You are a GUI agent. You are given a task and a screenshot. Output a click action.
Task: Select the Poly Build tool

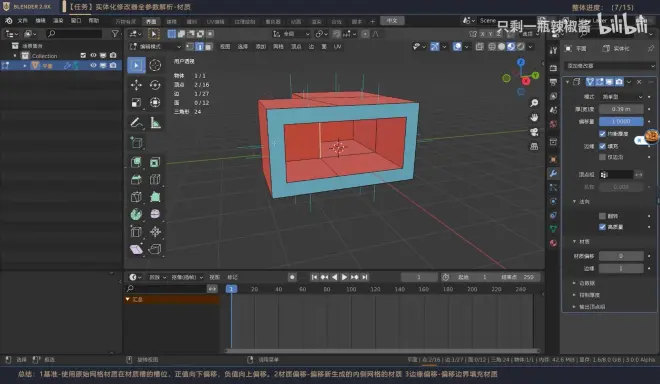pyautogui.click(x=155, y=197)
